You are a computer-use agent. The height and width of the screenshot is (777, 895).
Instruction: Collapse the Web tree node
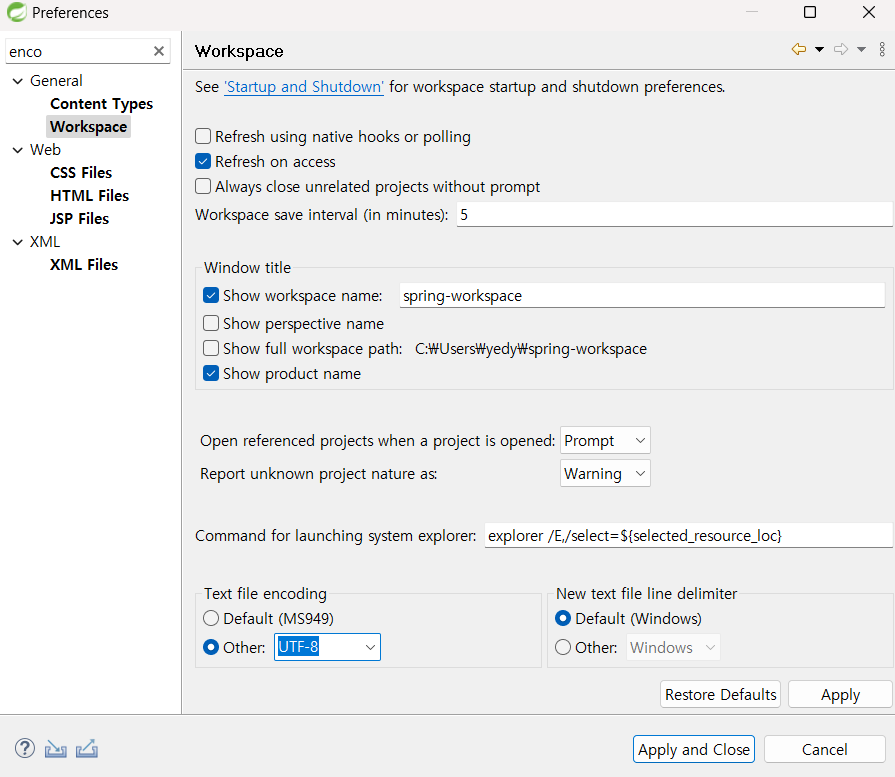point(18,150)
